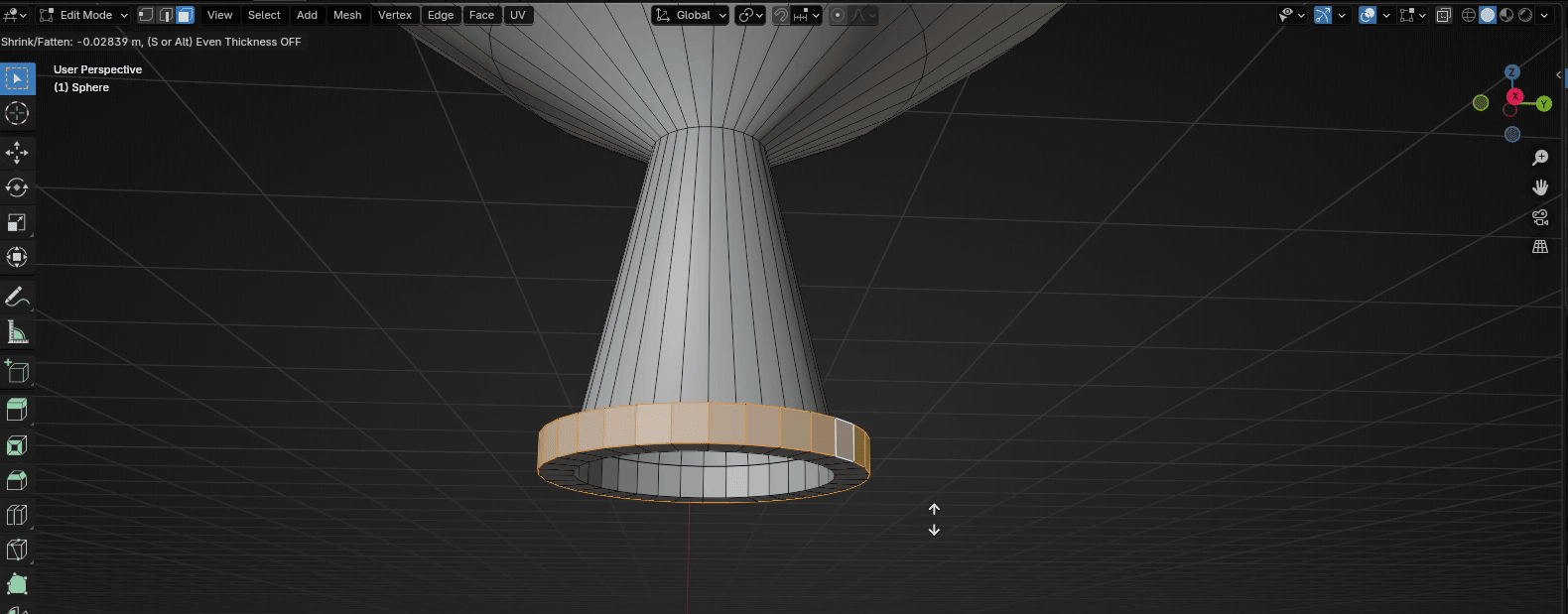
Task: Activate the Loop Cut tool
Action: 17,515
